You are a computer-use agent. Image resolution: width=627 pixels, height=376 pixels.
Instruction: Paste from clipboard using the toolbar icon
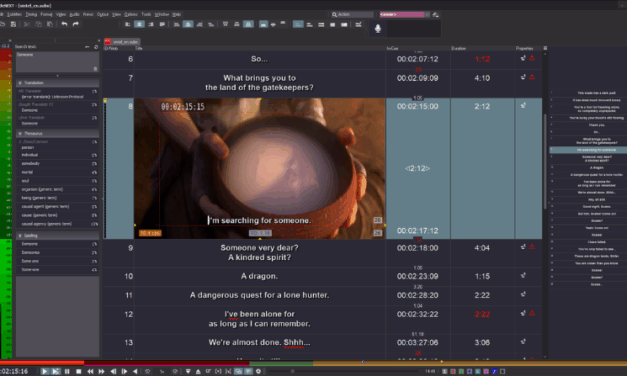pos(50,24)
